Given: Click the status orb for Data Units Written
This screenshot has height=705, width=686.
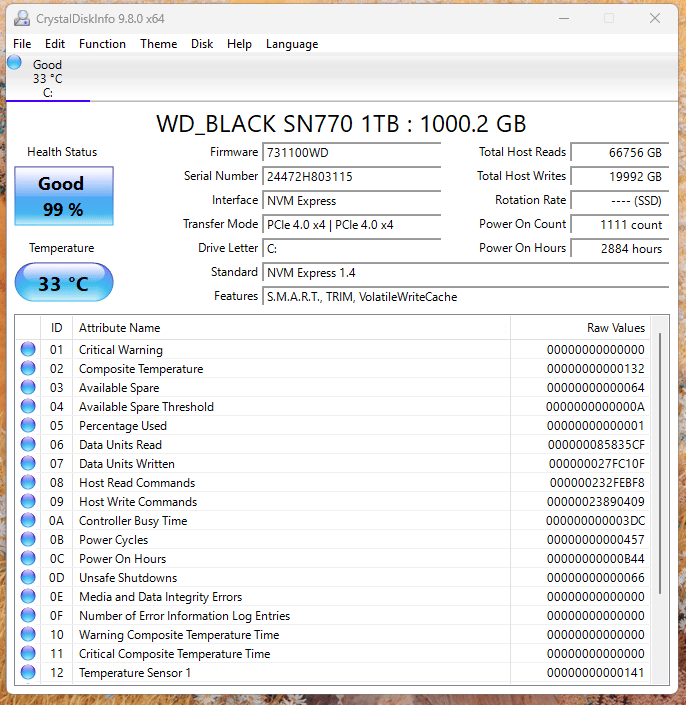Looking at the screenshot, I should pyautogui.click(x=28, y=463).
